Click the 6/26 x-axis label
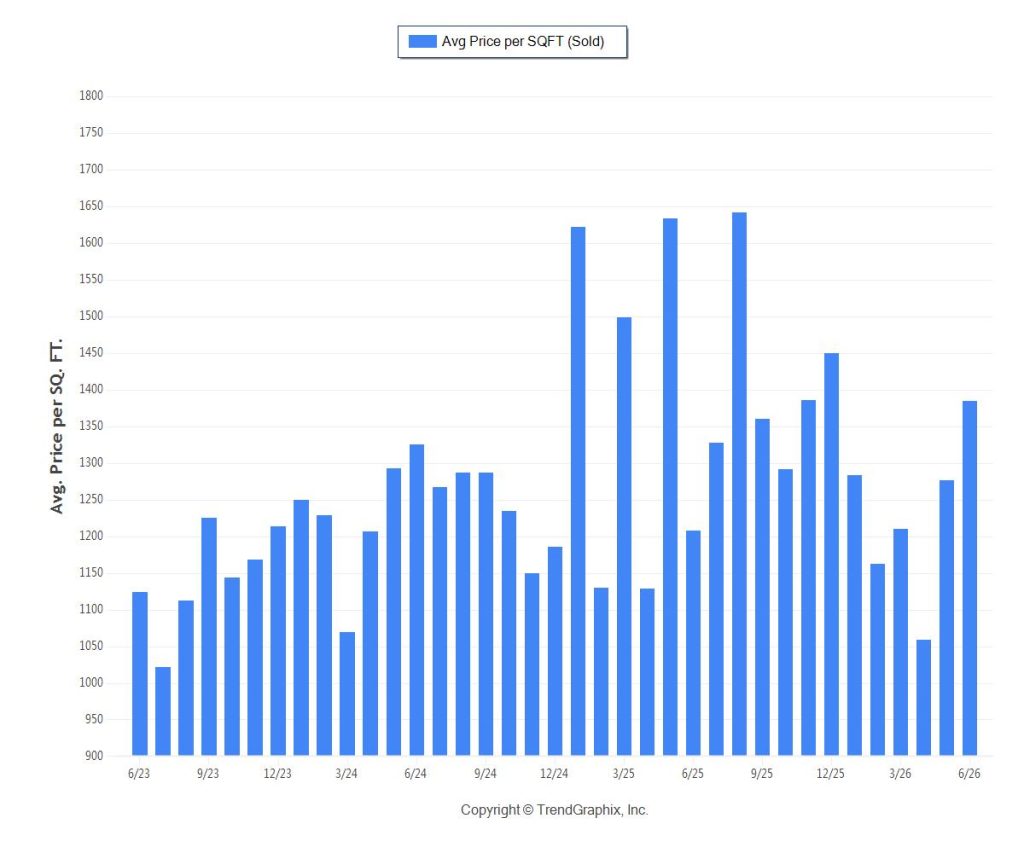1024x853 pixels. (x=969, y=774)
